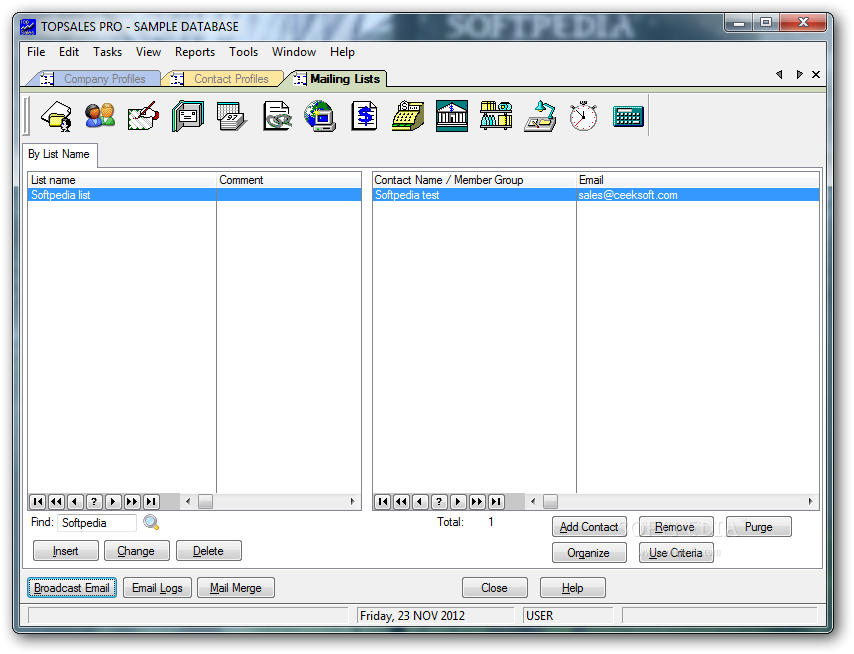The width and height of the screenshot is (854, 654).
Task: Open the Help menu
Action: [x=342, y=52]
